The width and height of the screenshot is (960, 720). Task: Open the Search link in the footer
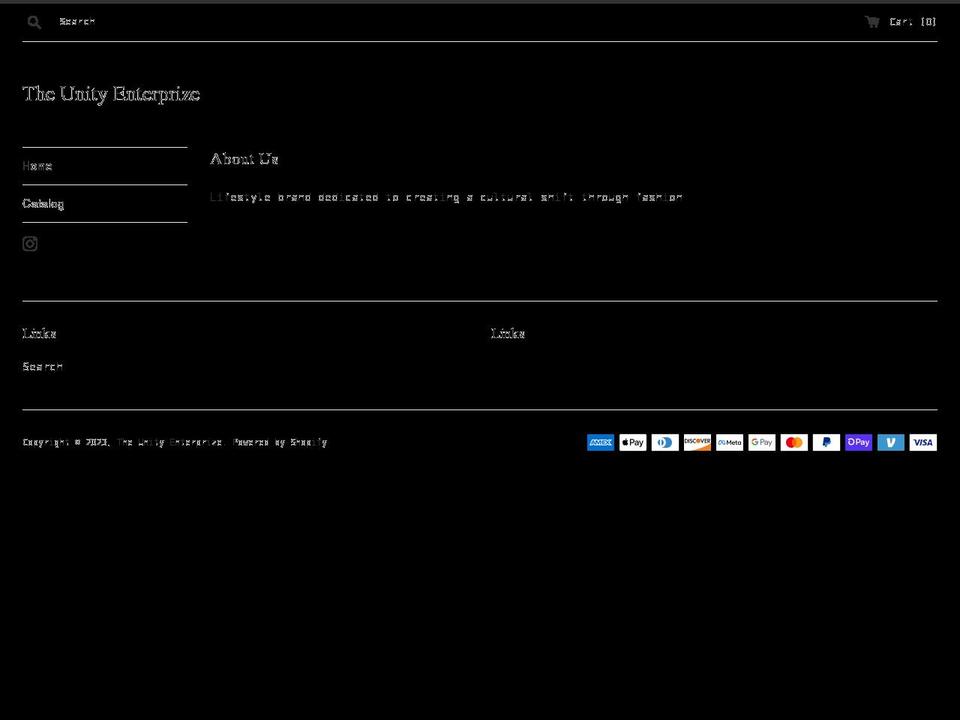(42, 366)
